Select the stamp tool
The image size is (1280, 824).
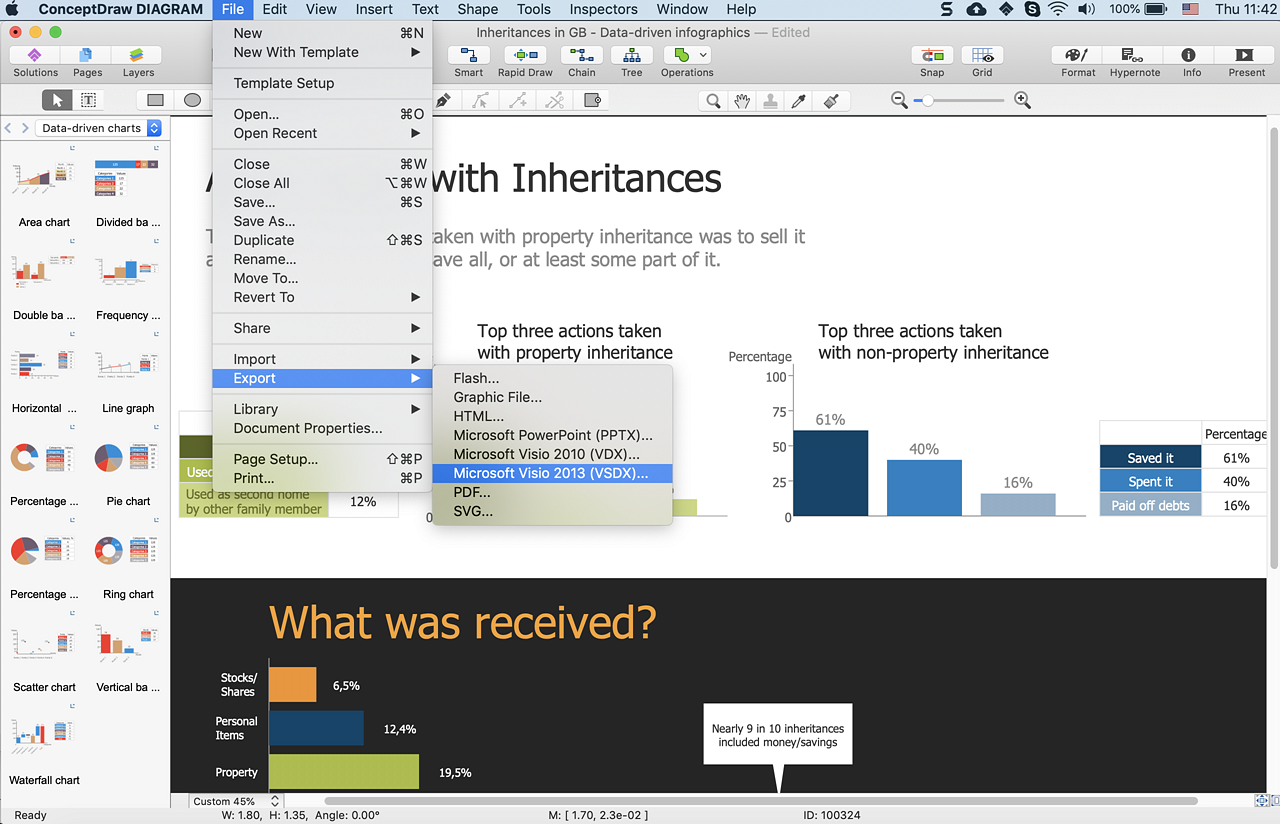tap(771, 101)
